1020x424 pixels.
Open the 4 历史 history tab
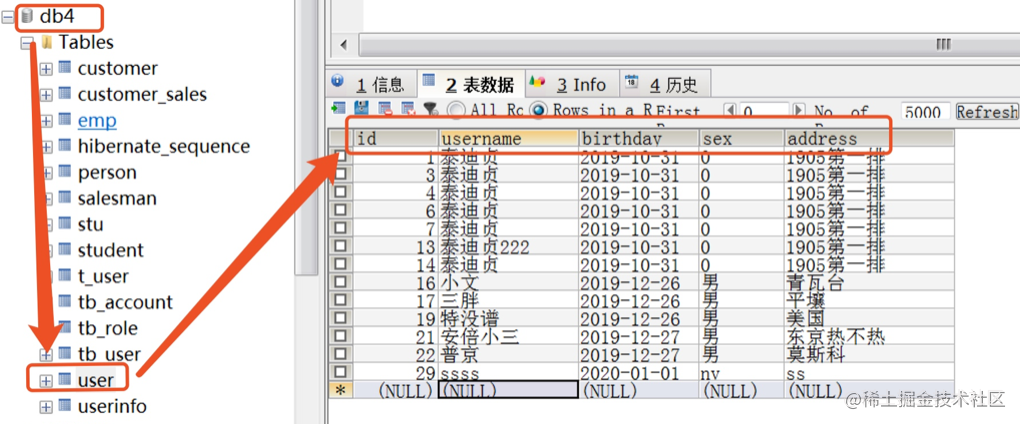pyautogui.click(x=665, y=84)
